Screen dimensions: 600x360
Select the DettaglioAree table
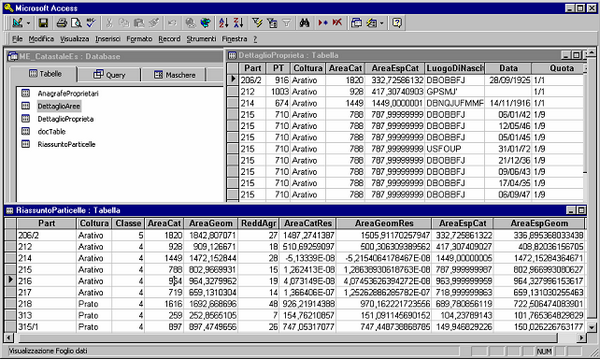[59, 106]
